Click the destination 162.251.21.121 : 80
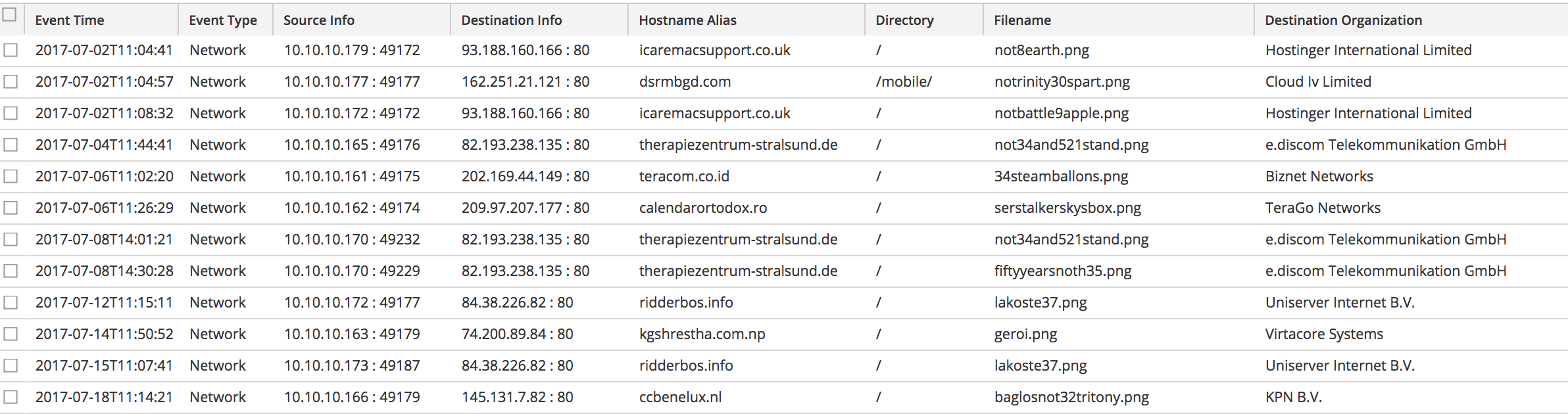Screen dimensions: 1568x414 point(526,82)
